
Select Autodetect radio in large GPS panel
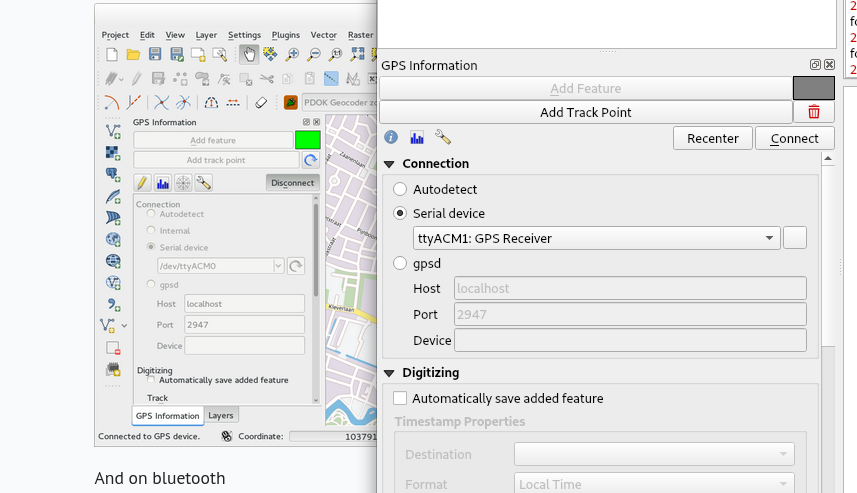tap(400, 189)
